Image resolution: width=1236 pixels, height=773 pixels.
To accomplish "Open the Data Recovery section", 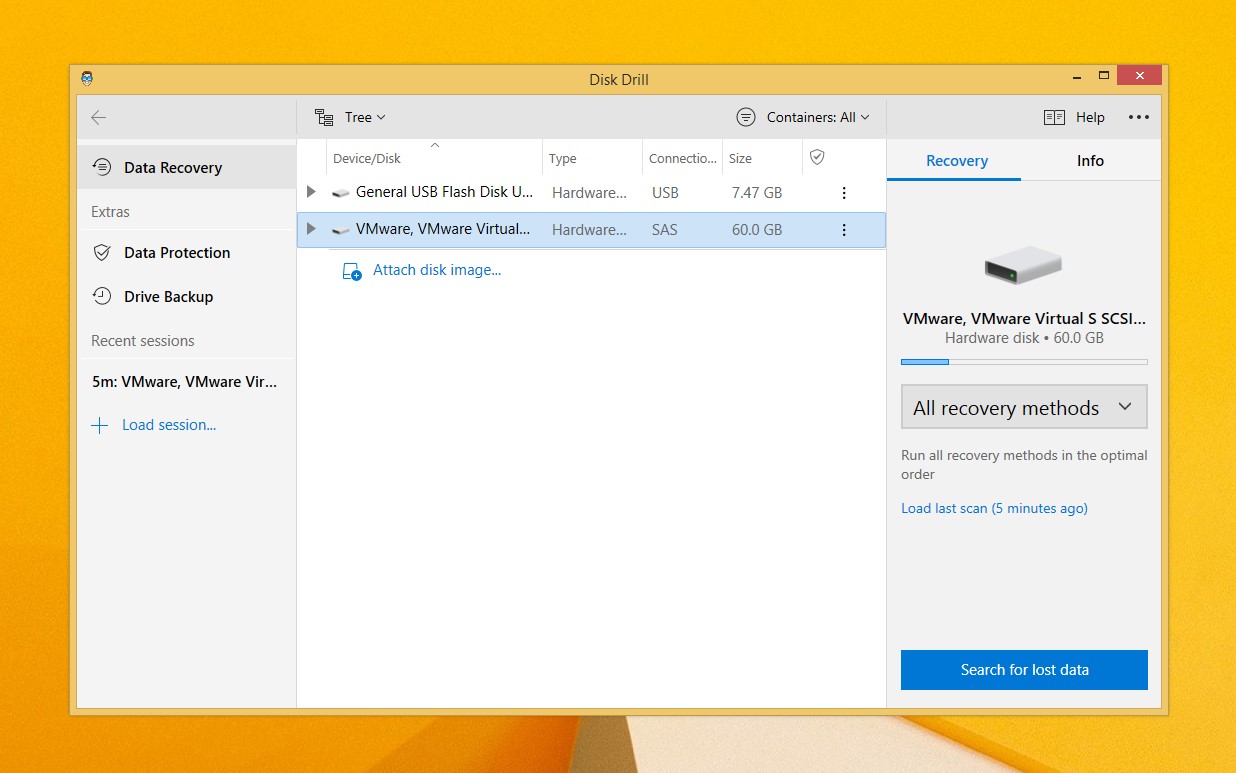I will pos(186,168).
